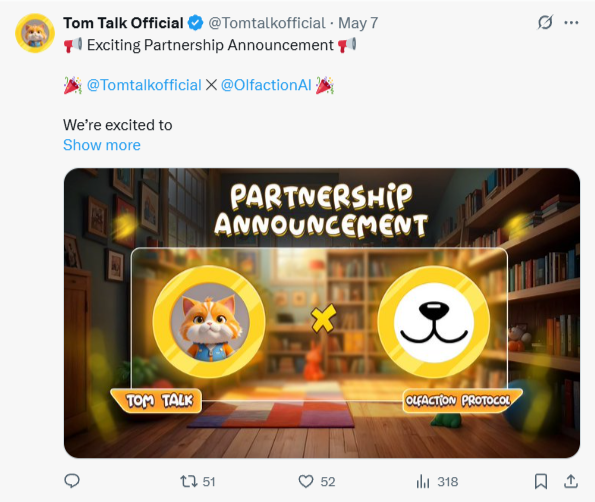Like the tweet with the heart icon

(x=306, y=482)
